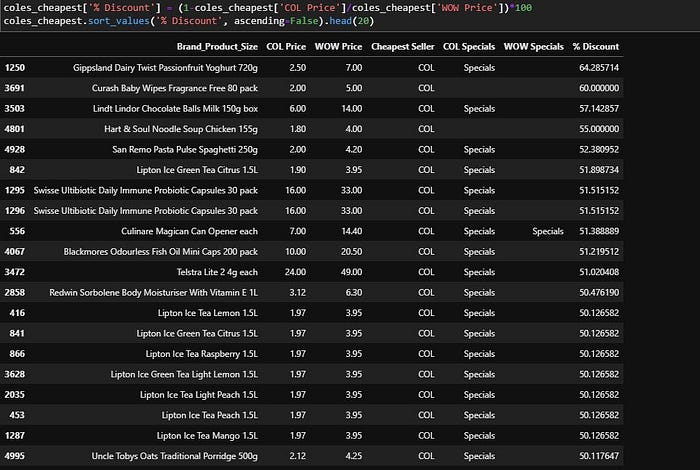Click the 51.219512 discount value
Screen dimensions: 700x470
(599, 252)
